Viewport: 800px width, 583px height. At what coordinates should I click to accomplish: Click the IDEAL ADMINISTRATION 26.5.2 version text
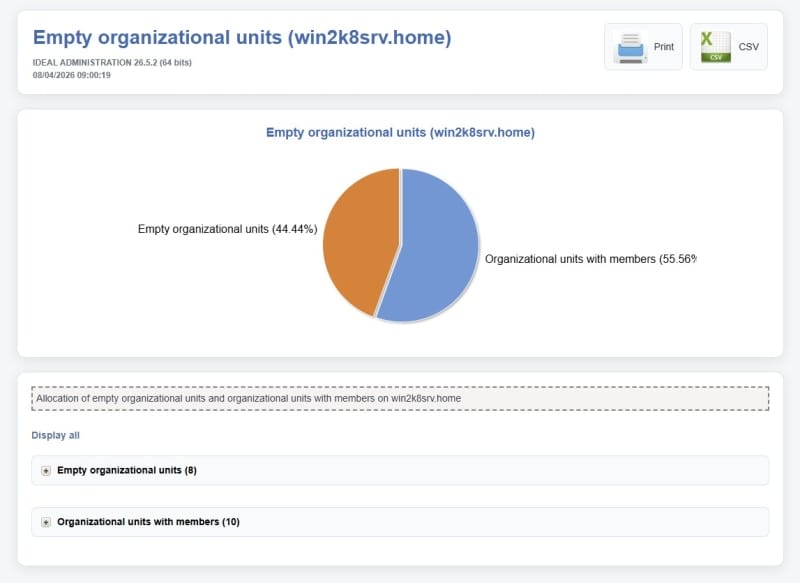pos(112,62)
